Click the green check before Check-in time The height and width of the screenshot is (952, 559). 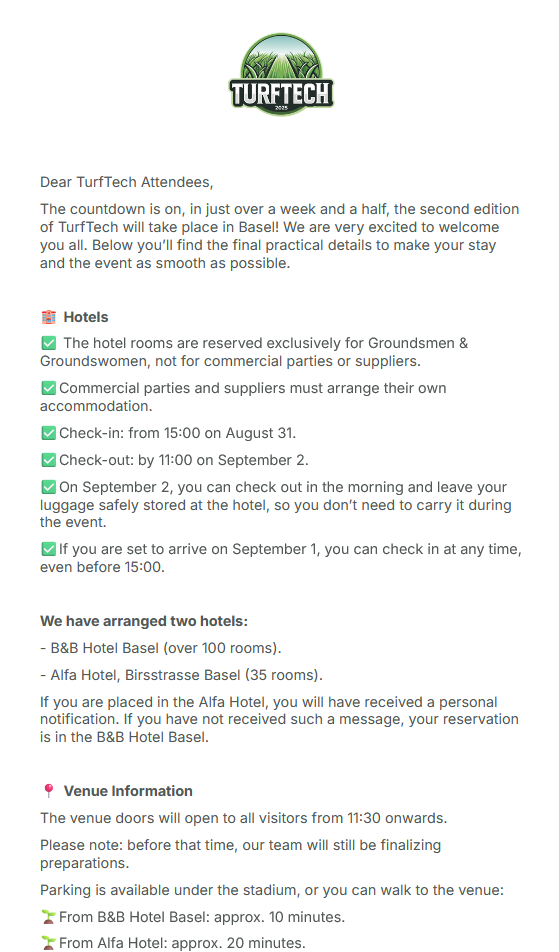tap(49, 433)
